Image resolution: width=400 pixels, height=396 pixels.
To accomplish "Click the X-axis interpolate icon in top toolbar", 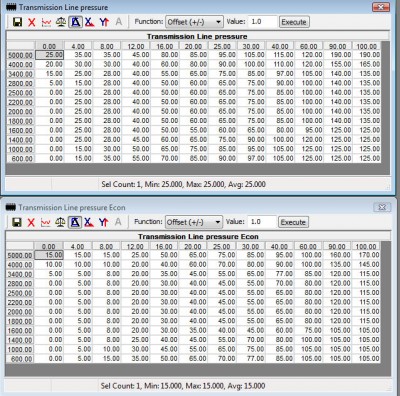I will 89,22.
